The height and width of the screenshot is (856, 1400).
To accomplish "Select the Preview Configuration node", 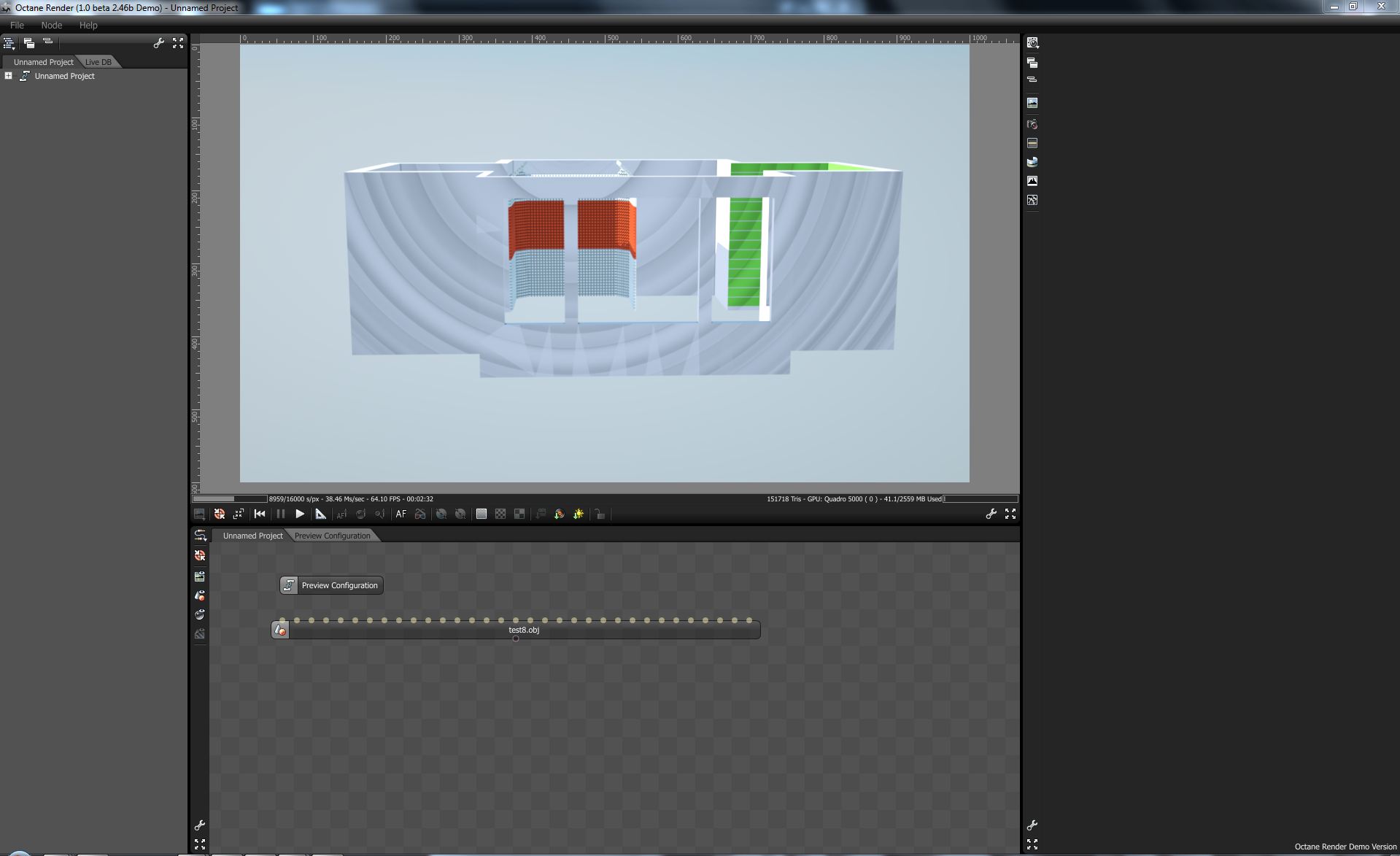I will tap(332, 585).
